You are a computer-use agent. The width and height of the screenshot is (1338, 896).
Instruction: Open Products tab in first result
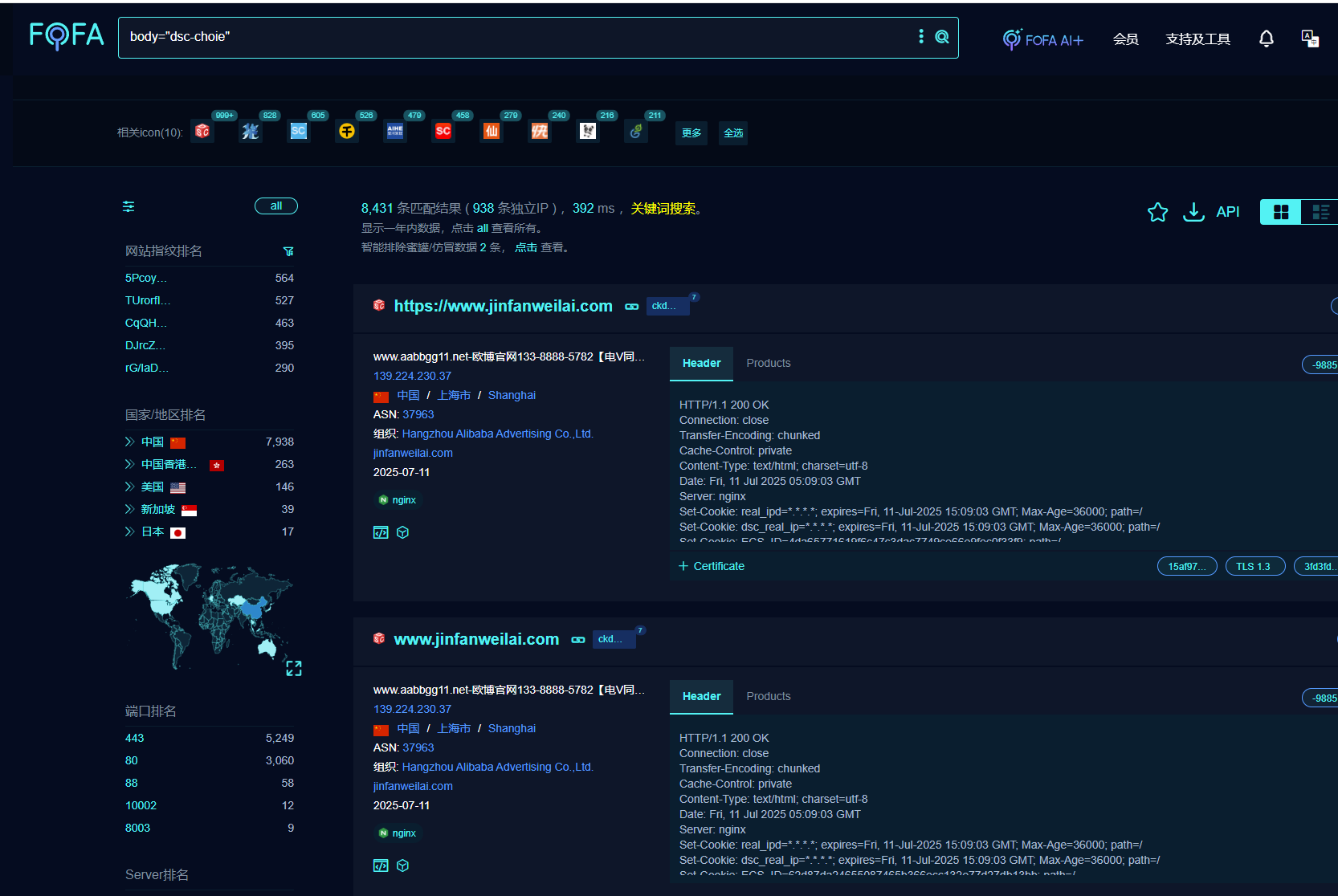pyautogui.click(x=769, y=363)
